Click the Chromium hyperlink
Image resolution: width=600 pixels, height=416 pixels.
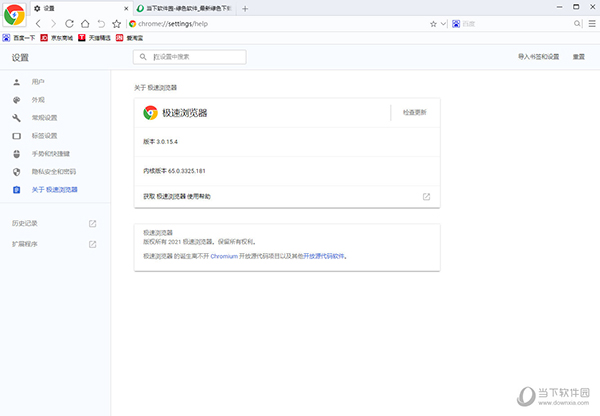(224, 256)
